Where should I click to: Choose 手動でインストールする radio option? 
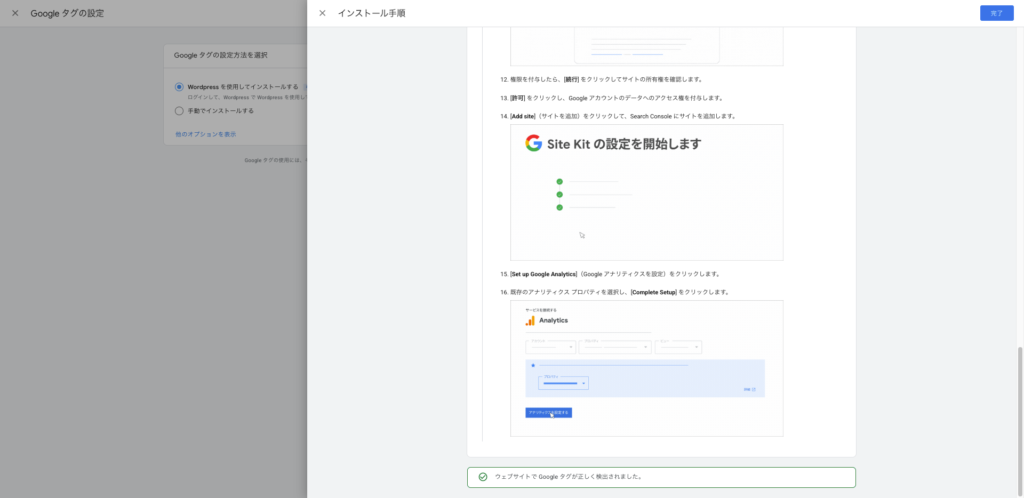tap(179, 111)
